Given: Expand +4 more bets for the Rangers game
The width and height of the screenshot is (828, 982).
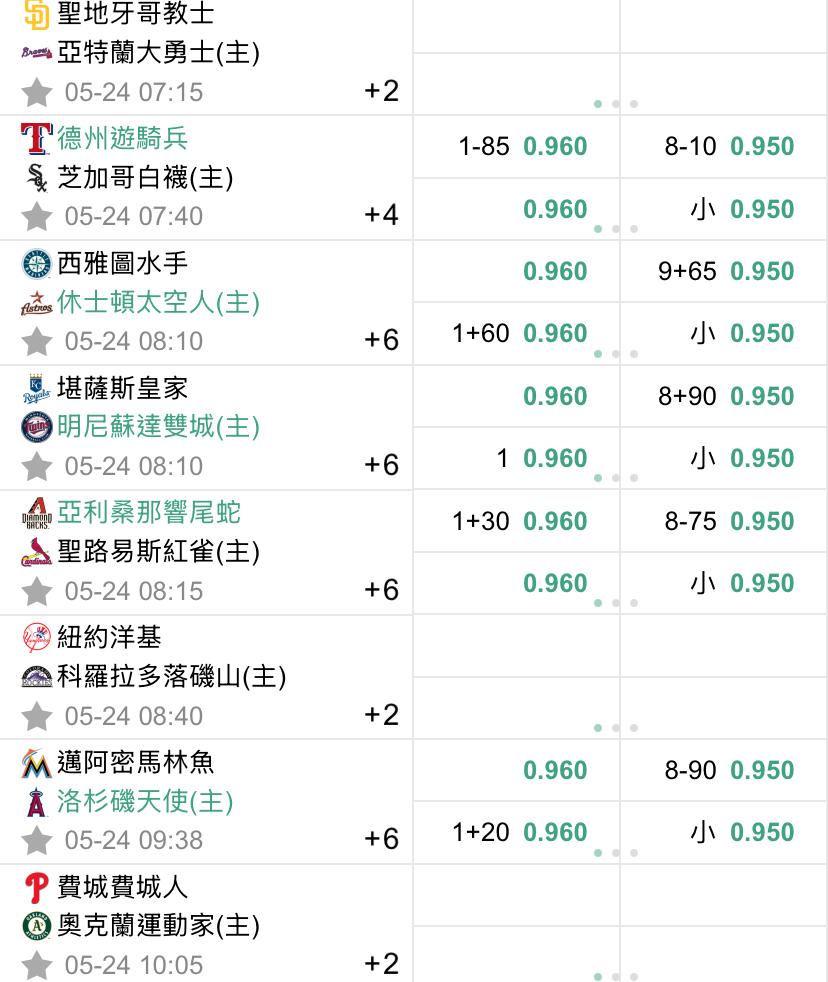Looking at the screenshot, I should click(381, 215).
